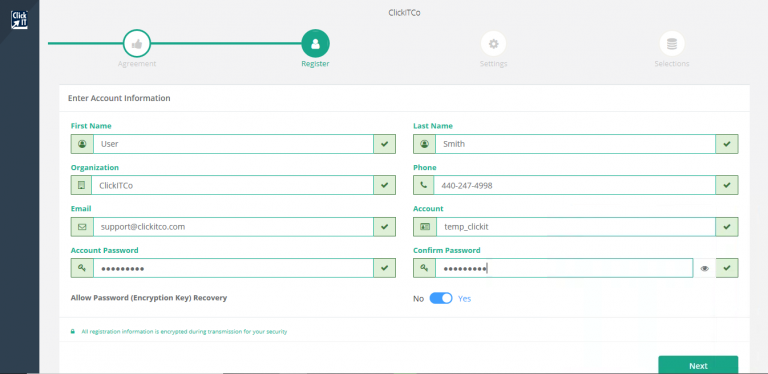Select the No label for password recovery
The image size is (768, 374).
pyautogui.click(x=418, y=299)
